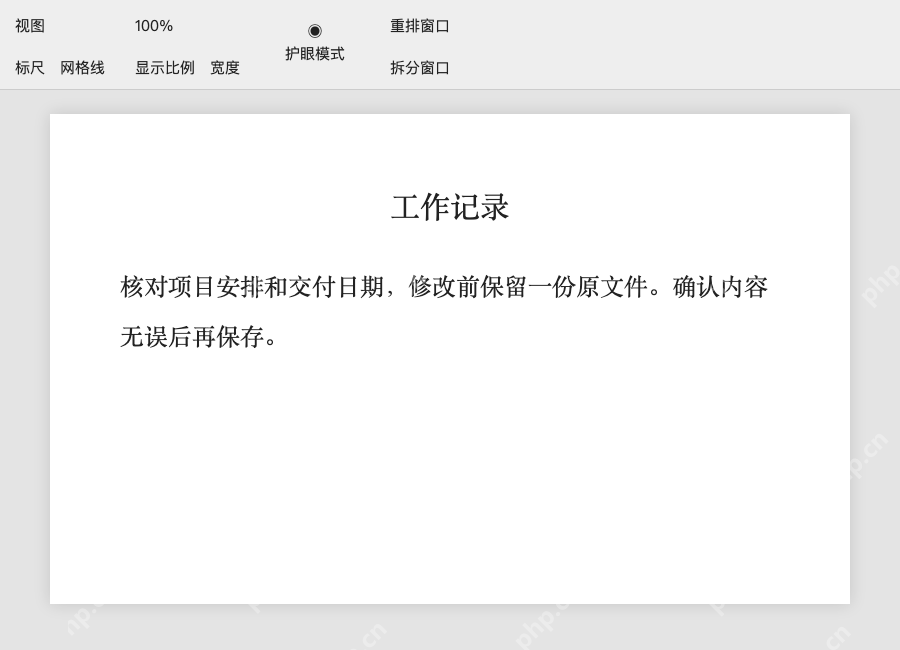Toggle 网格线 gridlines display
Viewport: 900px width, 650px height.
click(x=82, y=68)
